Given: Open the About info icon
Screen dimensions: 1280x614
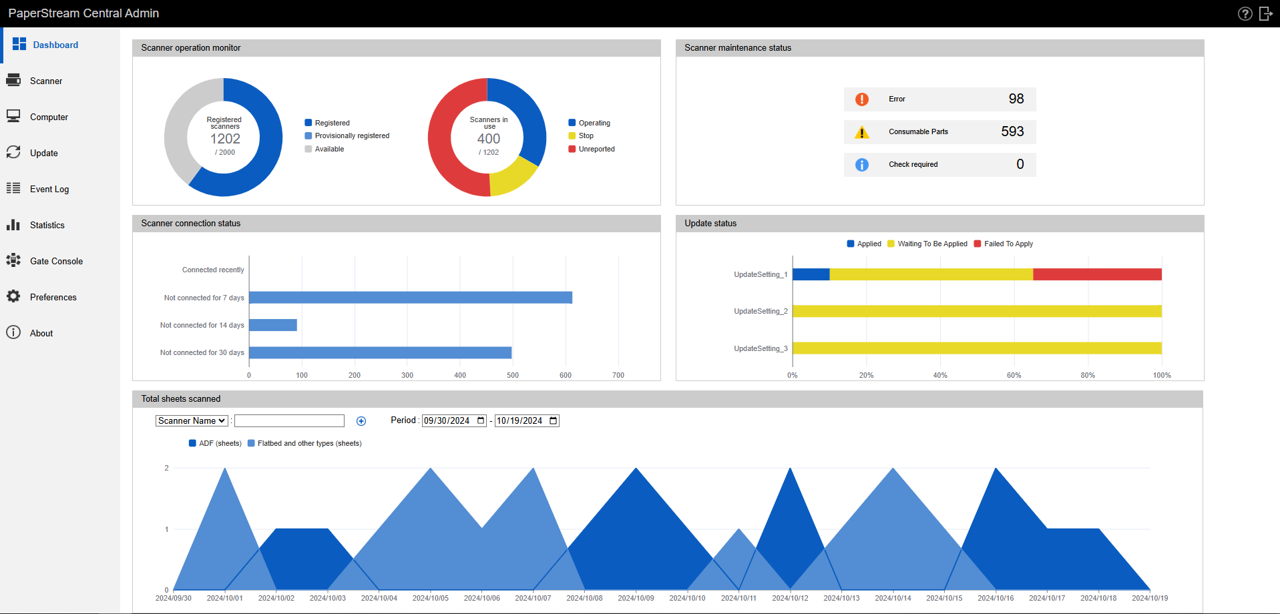Looking at the screenshot, I should point(14,332).
